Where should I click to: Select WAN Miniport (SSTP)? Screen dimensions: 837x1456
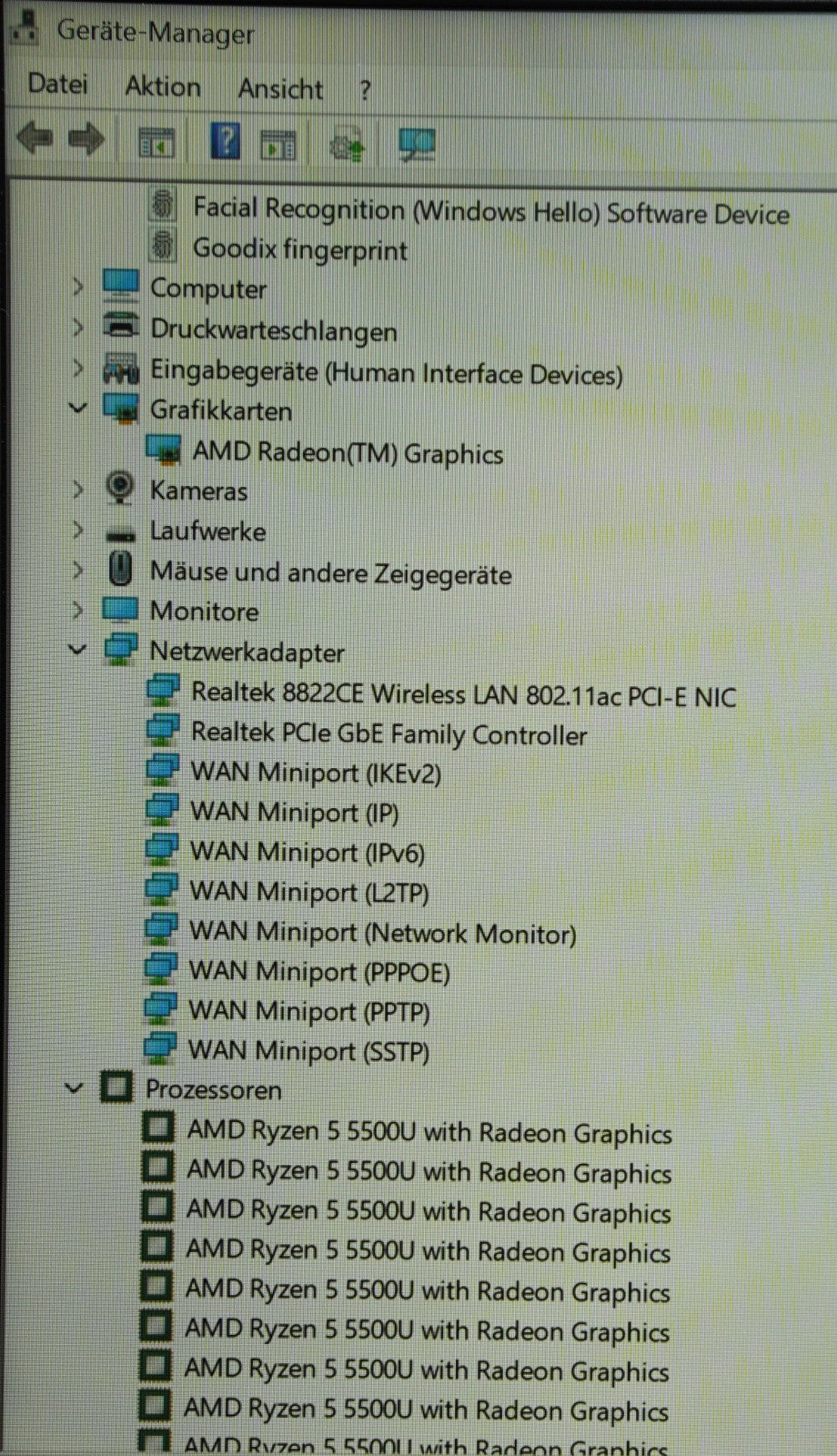click(x=308, y=1051)
